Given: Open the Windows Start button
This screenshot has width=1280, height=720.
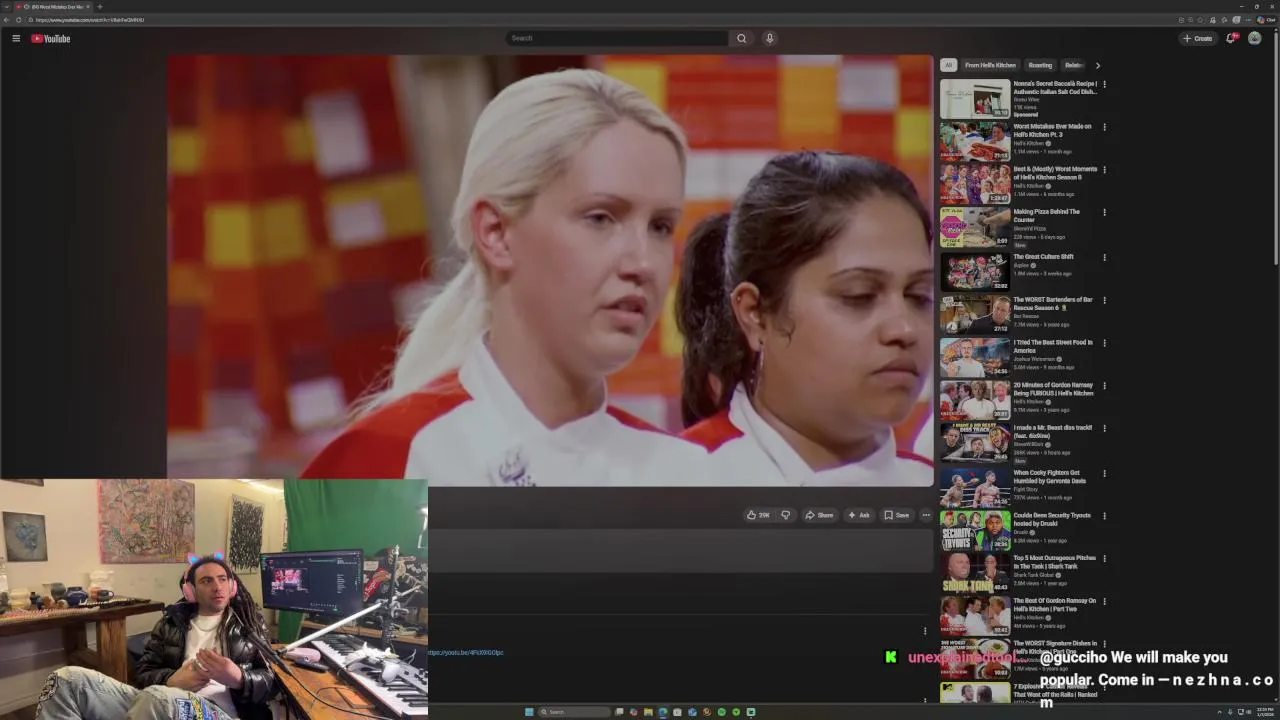Looking at the screenshot, I should [x=529, y=712].
